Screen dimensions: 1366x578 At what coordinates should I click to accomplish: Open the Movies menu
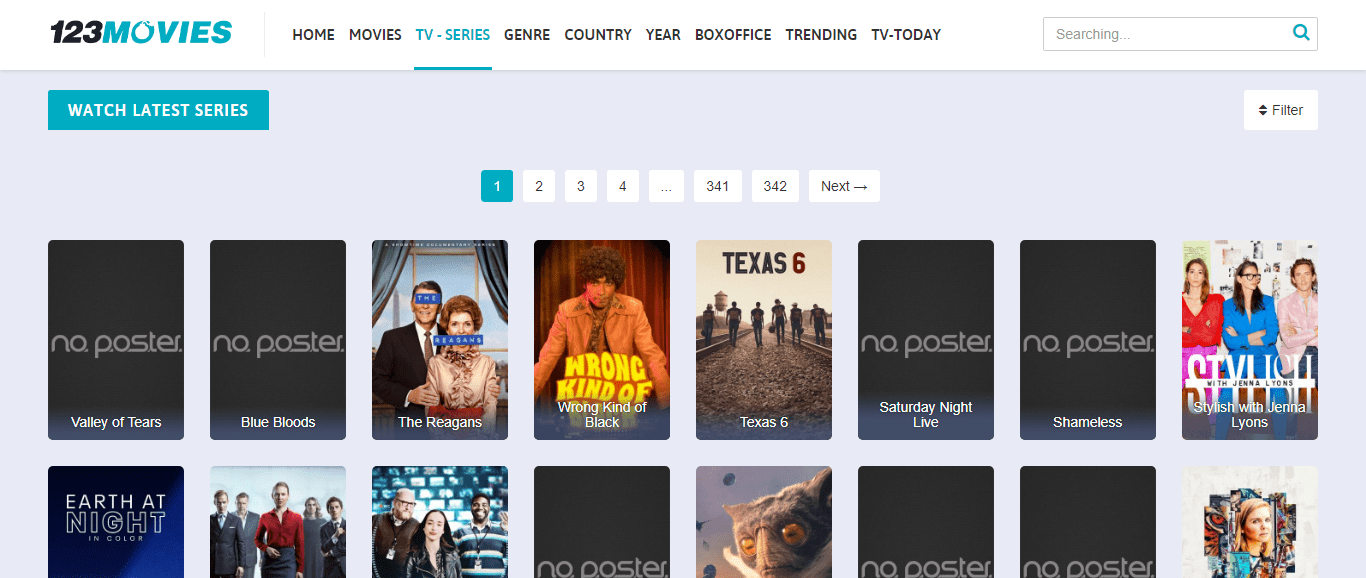[x=375, y=34]
